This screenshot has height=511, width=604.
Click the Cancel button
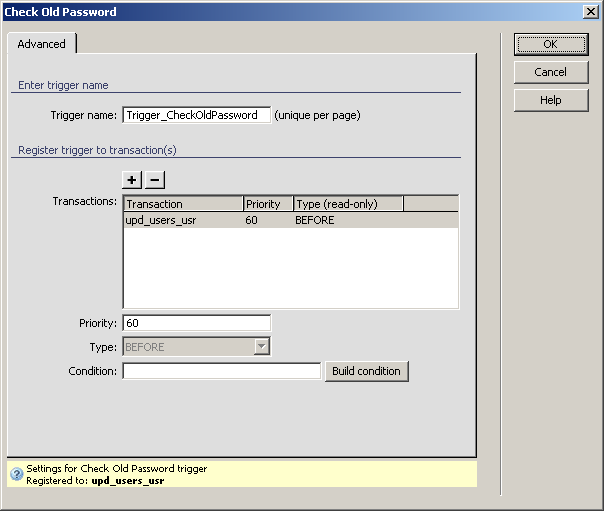[x=550, y=72]
